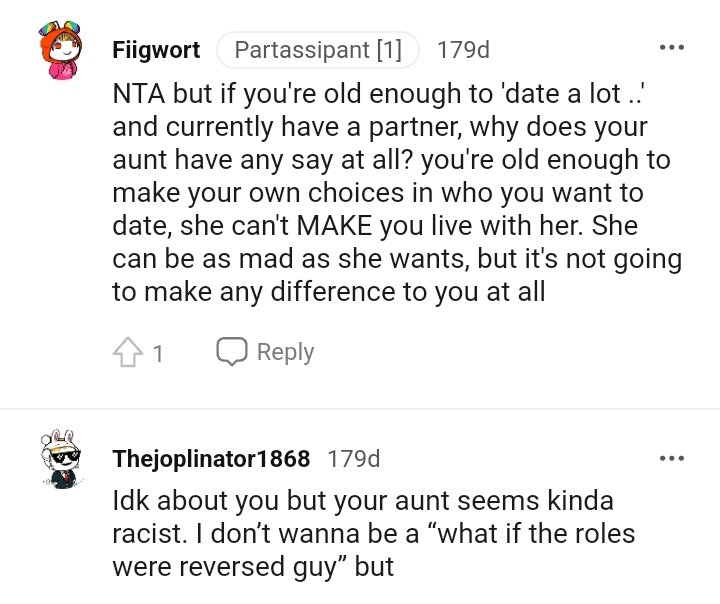The height and width of the screenshot is (604, 720).
Task: Click the 179d timestamp next to Thejoplinator1868
Action: click(x=354, y=459)
